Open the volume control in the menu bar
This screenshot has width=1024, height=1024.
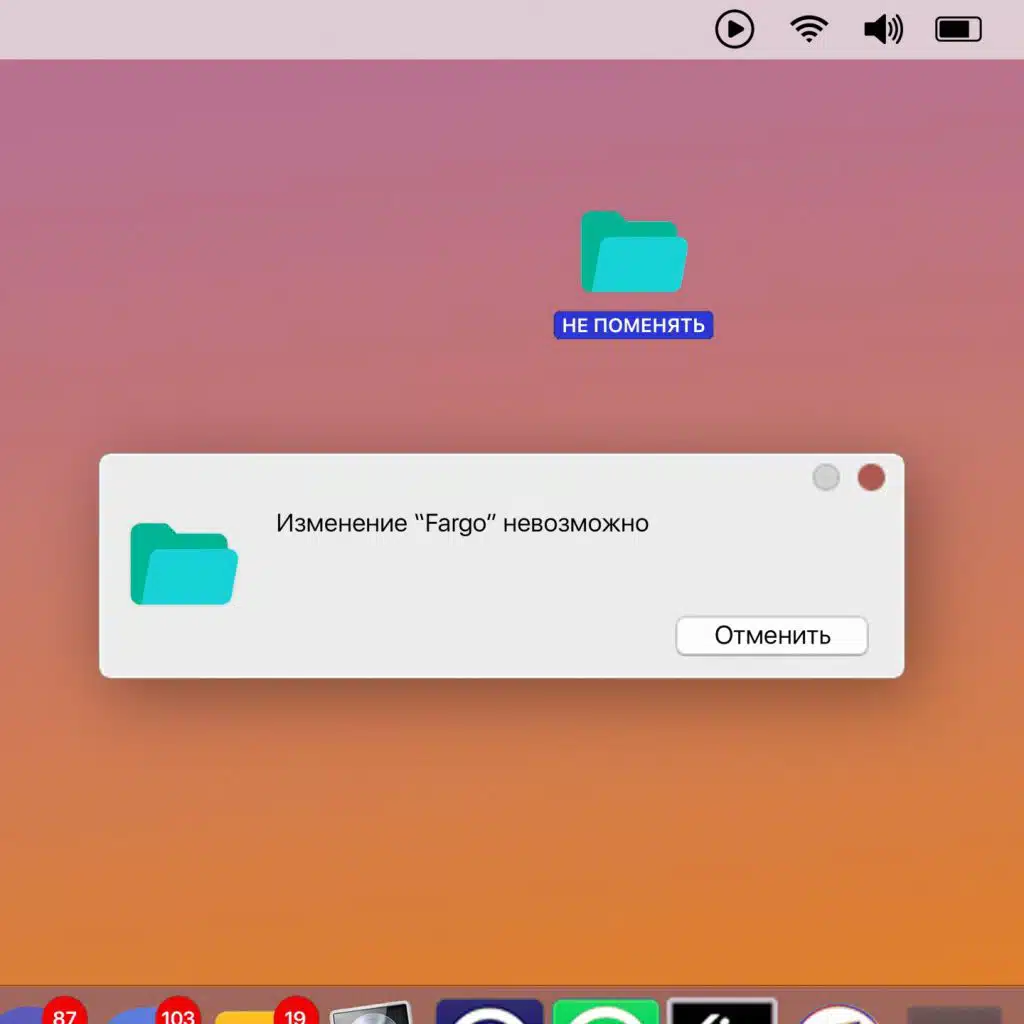[x=883, y=30]
